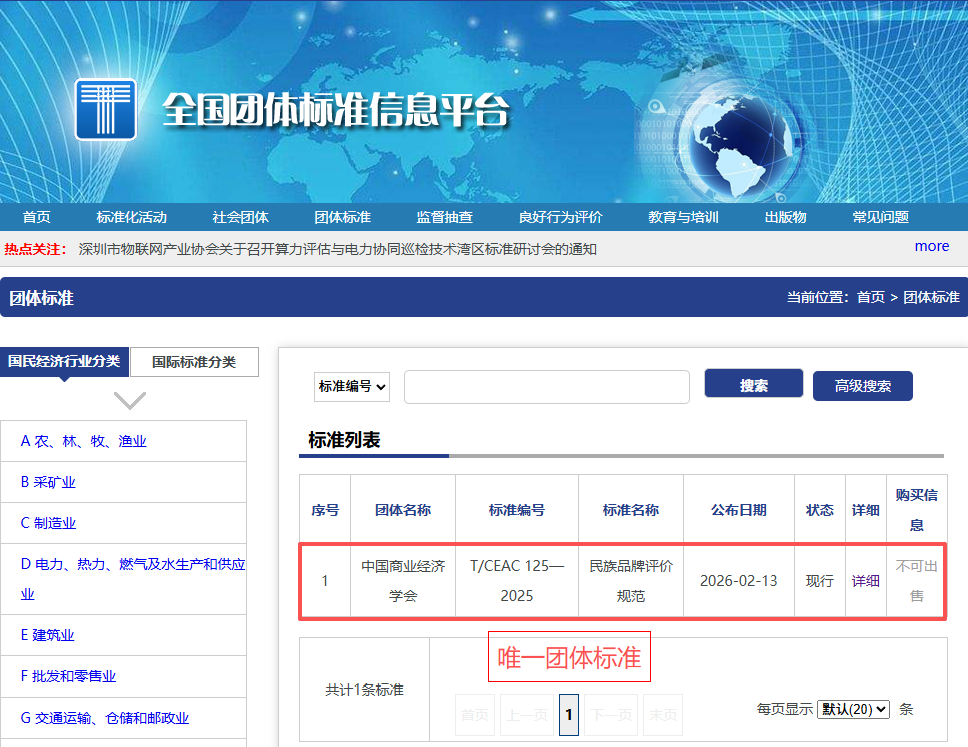Open 标准化活动 in navigation bar
The height and width of the screenshot is (747, 968).
pos(131,217)
